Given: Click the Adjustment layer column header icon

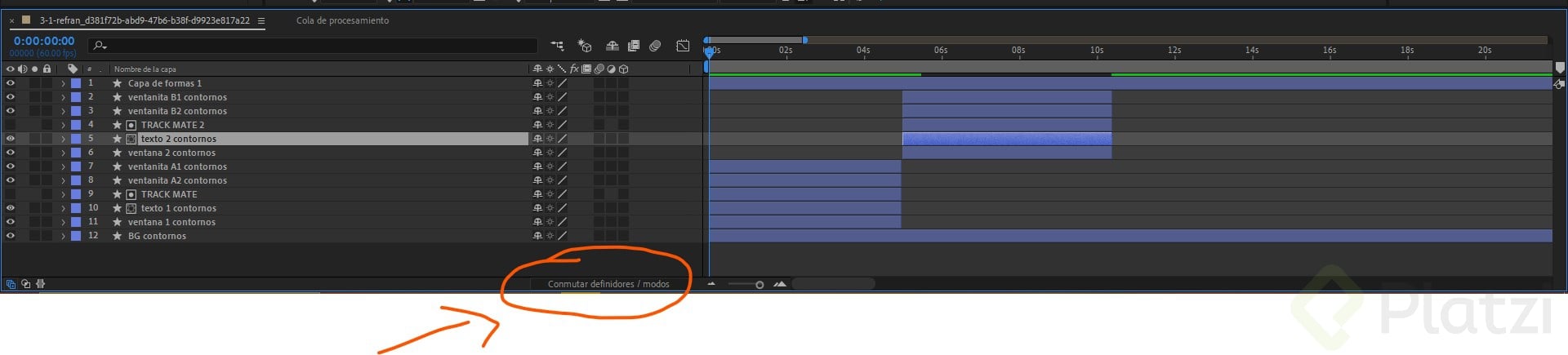Looking at the screenshot, I should (611, 69).
